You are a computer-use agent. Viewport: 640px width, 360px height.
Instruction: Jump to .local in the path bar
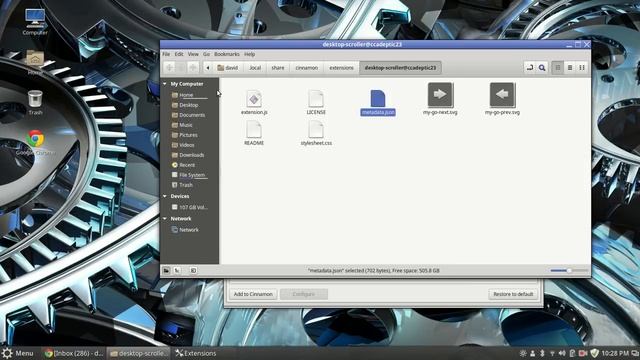pos(255,68)
